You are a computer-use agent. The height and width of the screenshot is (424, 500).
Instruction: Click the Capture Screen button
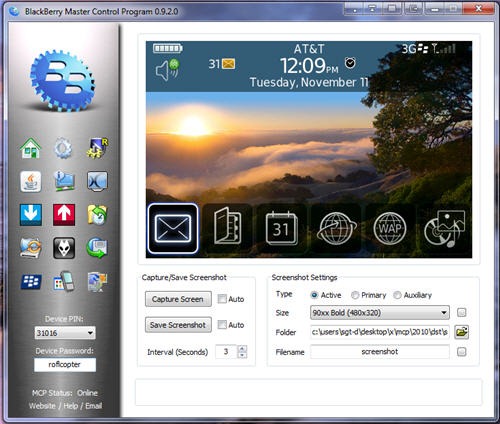pyautogui.click(x=178, y=299)
